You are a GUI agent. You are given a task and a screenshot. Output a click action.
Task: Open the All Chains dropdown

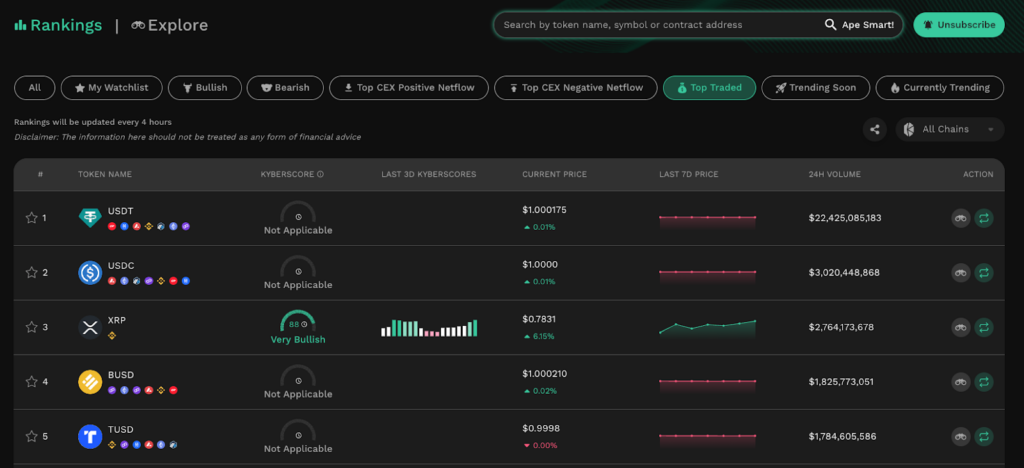(x=950, y=129)
